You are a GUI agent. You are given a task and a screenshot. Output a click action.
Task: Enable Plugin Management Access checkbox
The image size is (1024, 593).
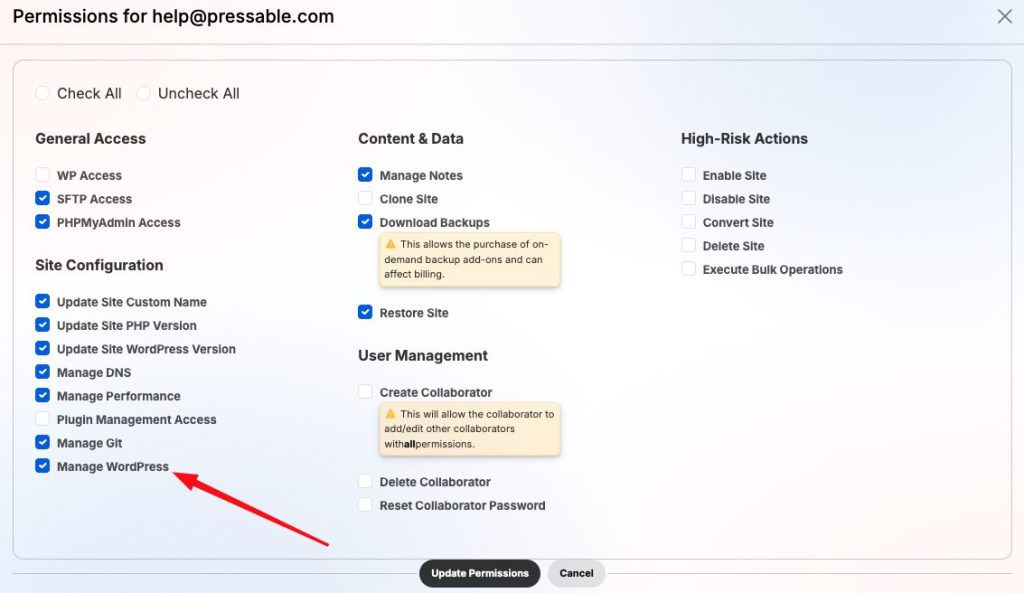pyautogui.click(x=43, y=419)
